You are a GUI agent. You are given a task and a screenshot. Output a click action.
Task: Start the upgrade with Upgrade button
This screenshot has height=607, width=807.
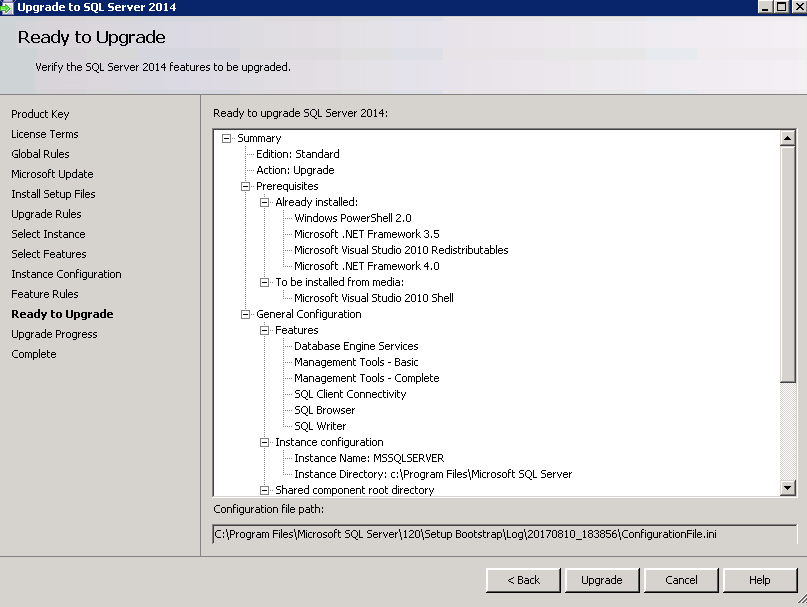[x=602, y=580]
